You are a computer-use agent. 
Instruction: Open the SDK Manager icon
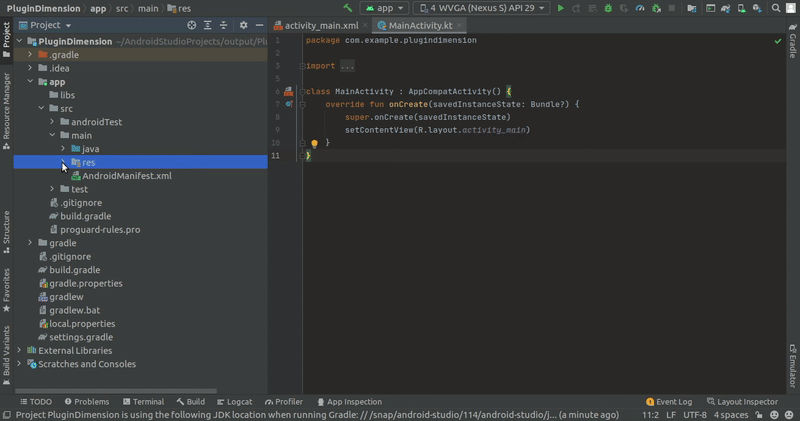click(x=757, y=8)
